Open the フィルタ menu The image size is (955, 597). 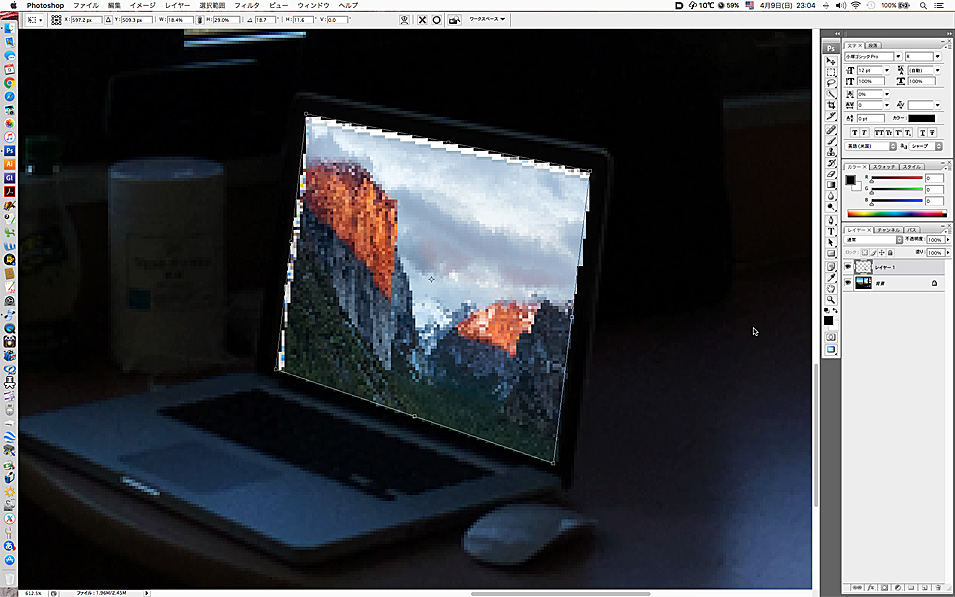point(247,5)
